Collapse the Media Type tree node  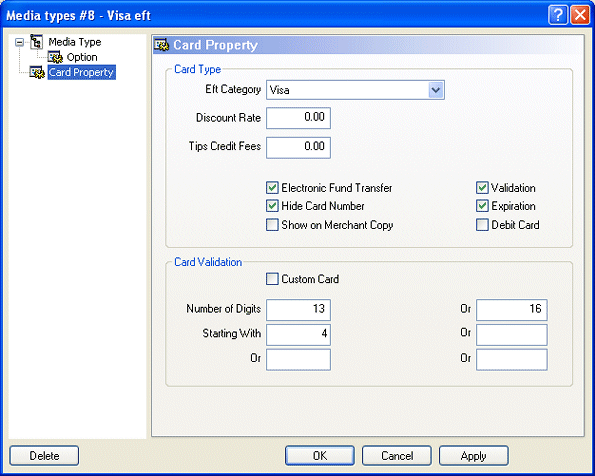(x=19, y=42)
